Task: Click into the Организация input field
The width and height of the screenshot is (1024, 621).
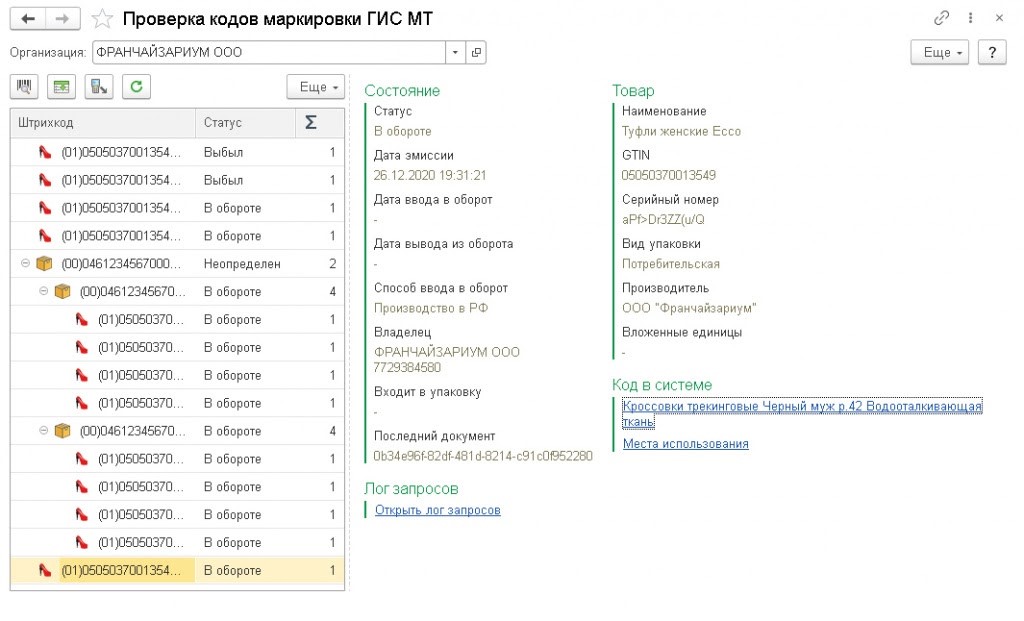Action: [268, 52]
